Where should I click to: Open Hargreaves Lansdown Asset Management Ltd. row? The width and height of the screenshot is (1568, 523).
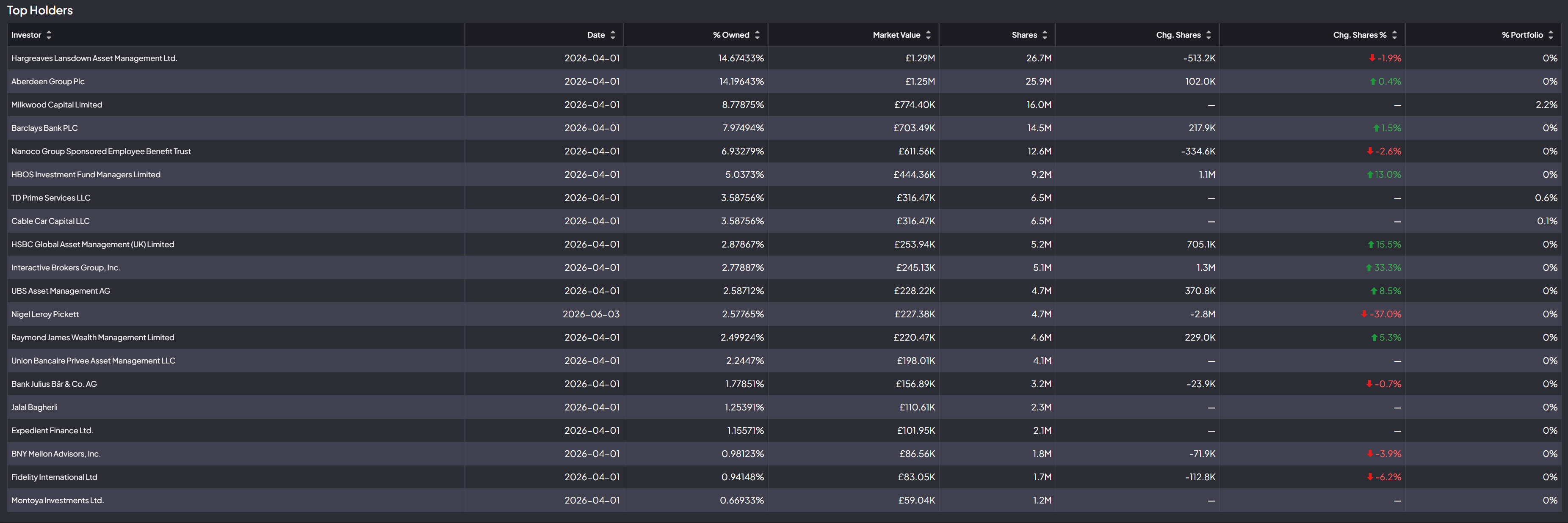point(783,58)
